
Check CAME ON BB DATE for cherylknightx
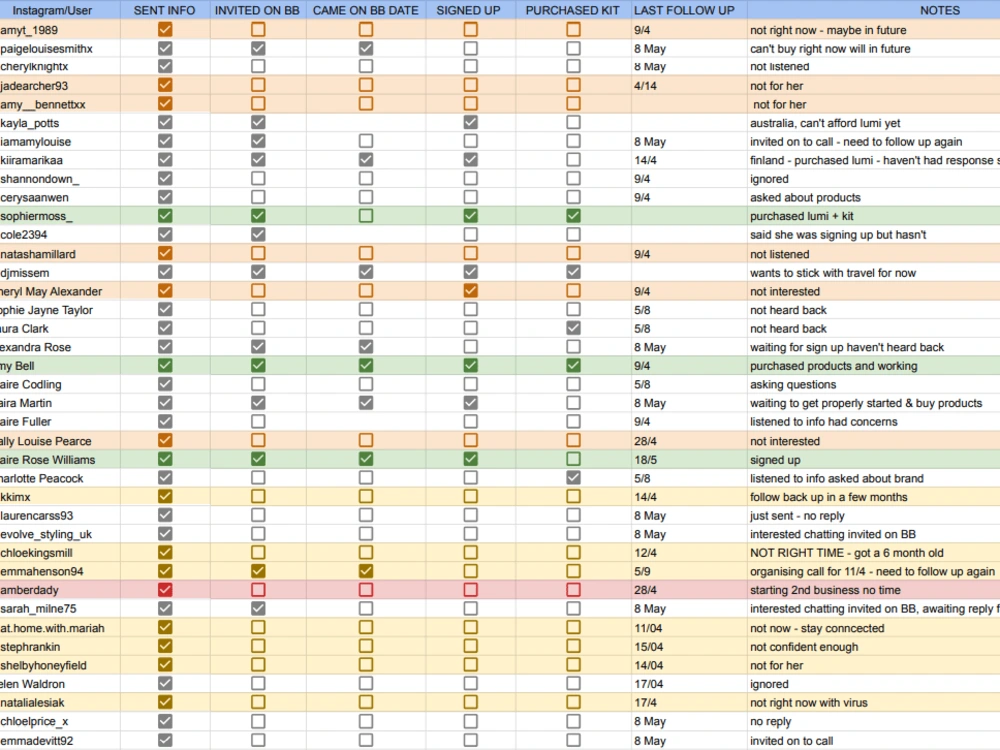point(365,66)
